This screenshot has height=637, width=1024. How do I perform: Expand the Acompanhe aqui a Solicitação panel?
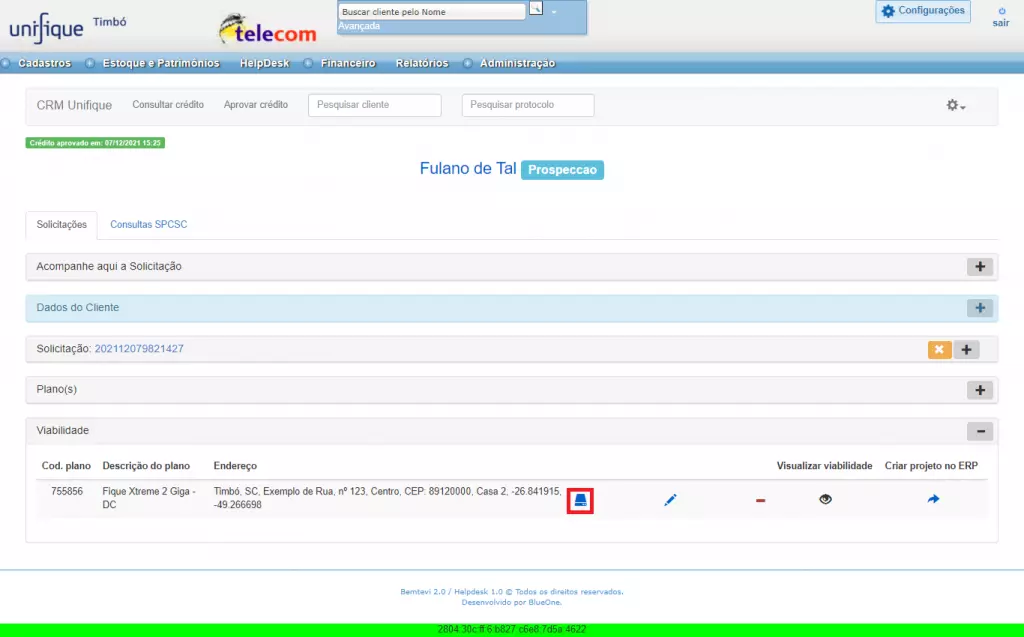point(980,267)
